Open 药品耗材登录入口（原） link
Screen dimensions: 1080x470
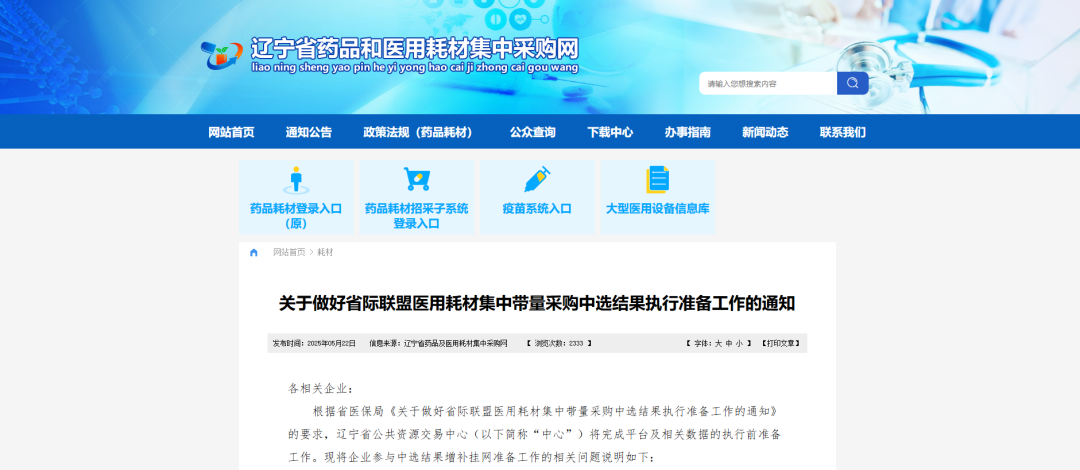click(x=296, y=216)
